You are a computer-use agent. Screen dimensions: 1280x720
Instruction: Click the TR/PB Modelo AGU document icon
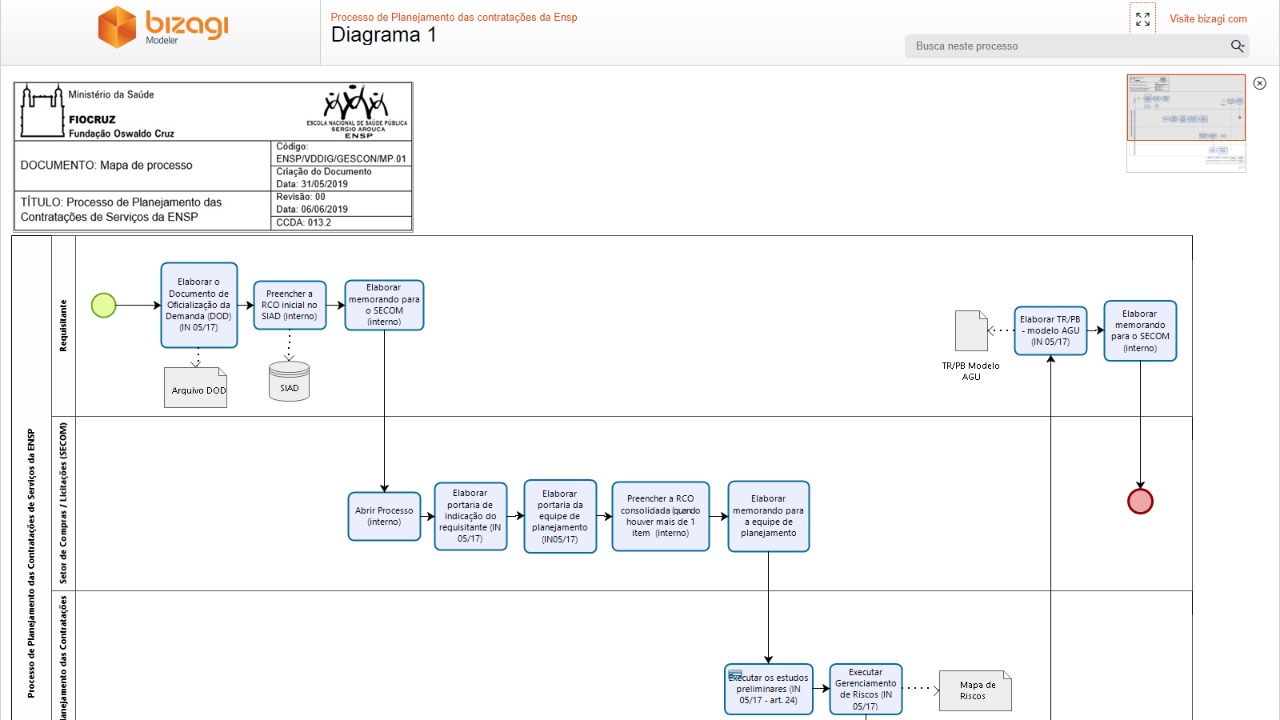pos(970,331)
